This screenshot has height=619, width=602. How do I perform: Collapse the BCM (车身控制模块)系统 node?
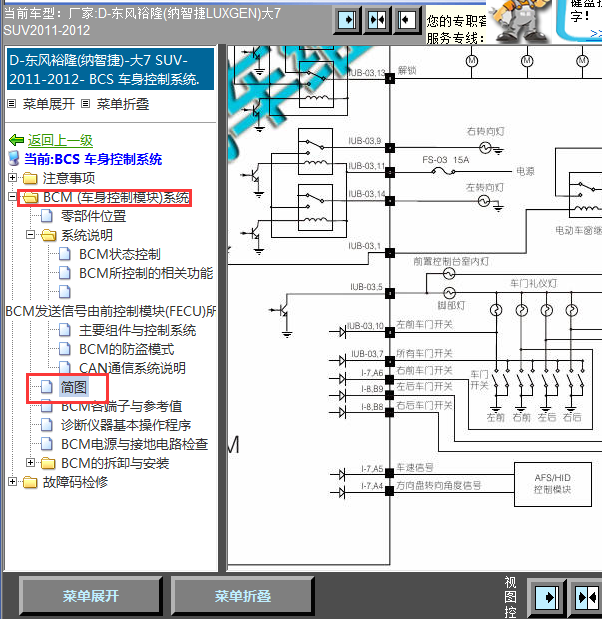pos(12,196)
